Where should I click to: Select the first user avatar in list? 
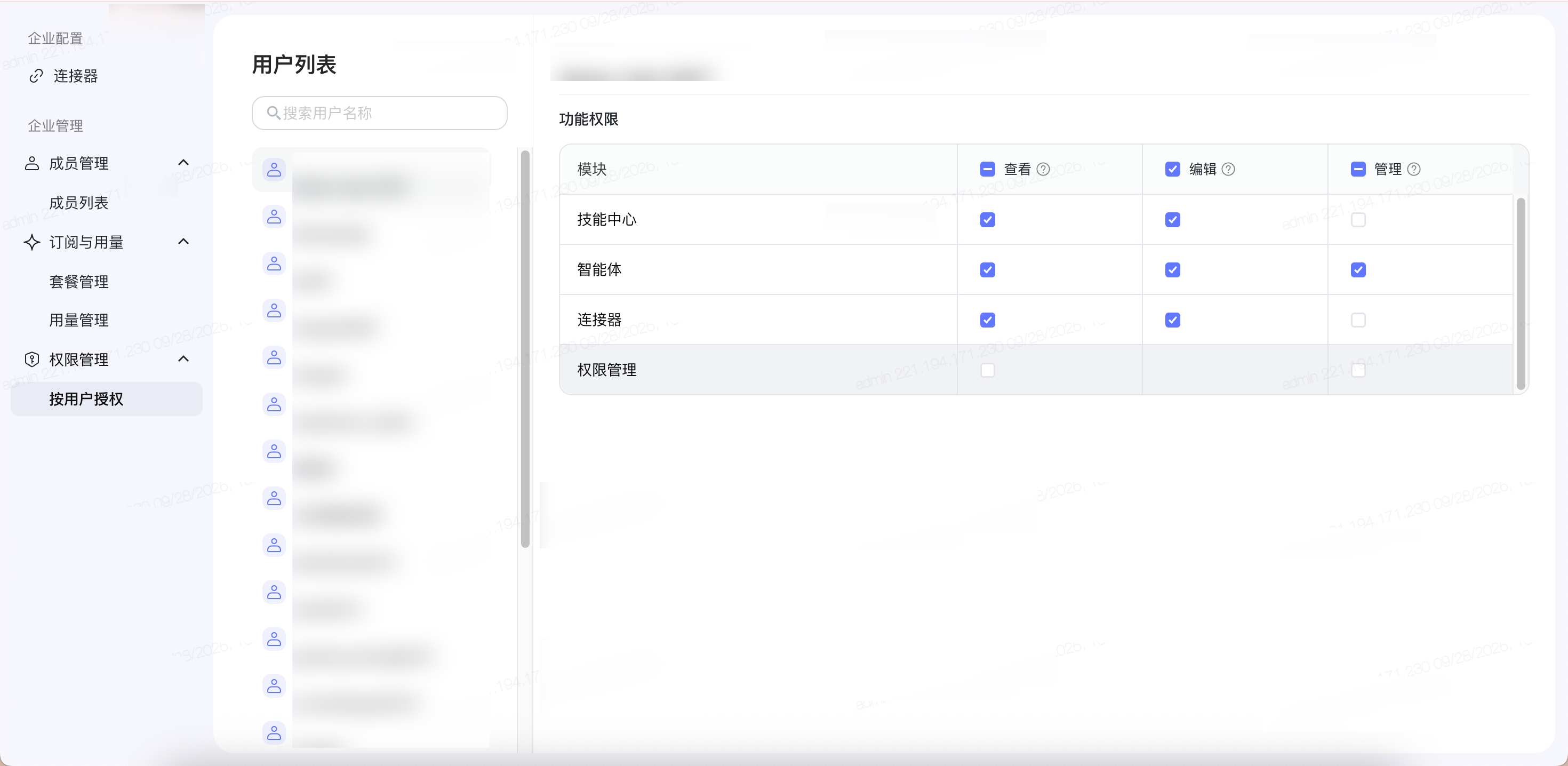[274, 169]
